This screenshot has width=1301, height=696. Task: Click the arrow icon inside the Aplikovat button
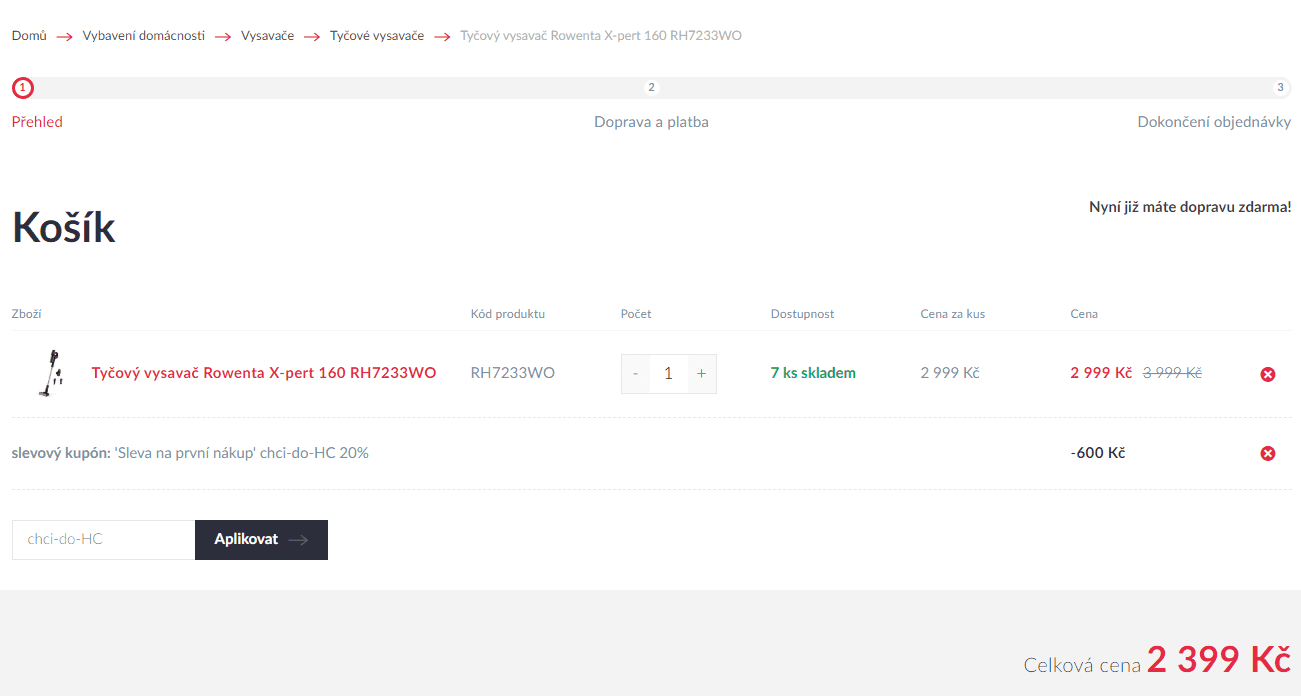[298, 540]
